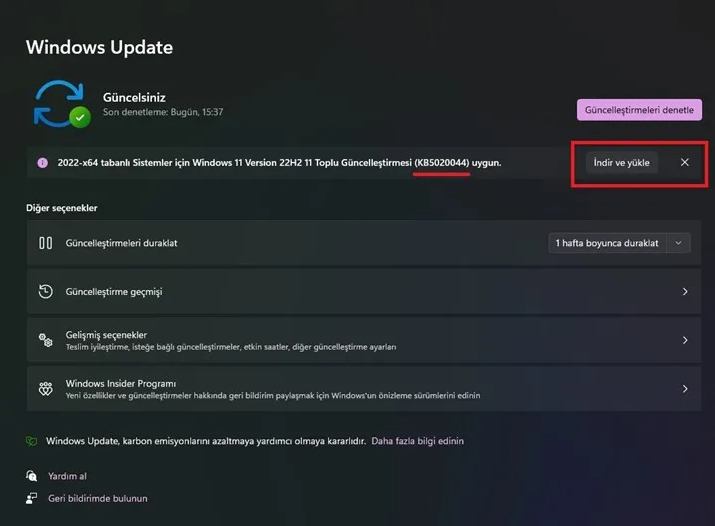Click the İndir ve yükle button
Image resolution: width=715 pixels, height=526 pixels.
[622, 162]
